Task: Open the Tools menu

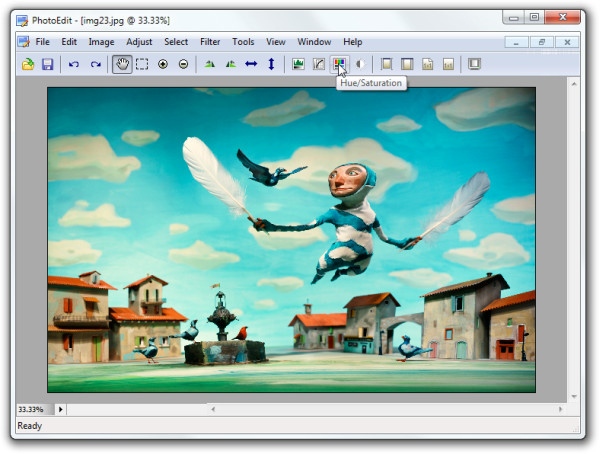Action: click(243, 42)
